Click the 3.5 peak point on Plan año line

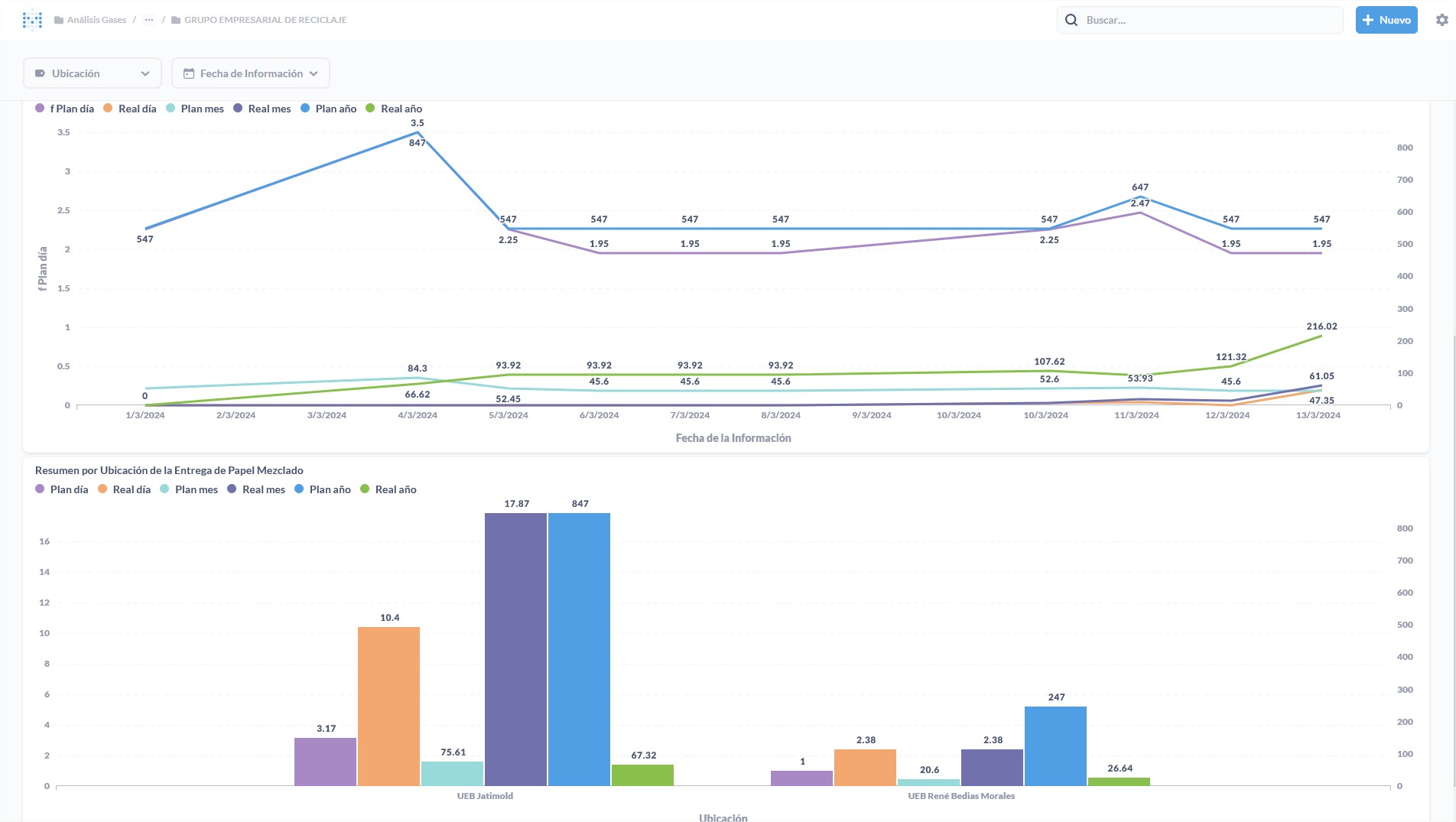(418, 132)
